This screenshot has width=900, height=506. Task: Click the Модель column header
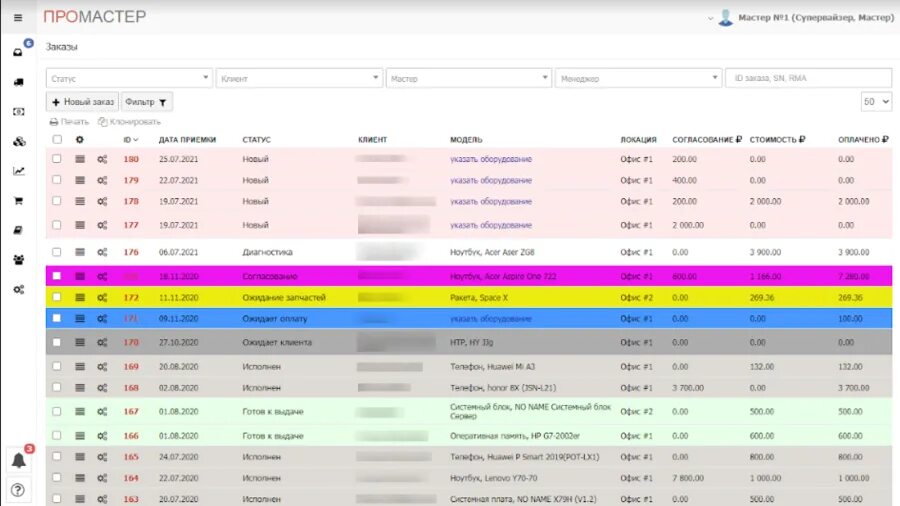(466, 139)
